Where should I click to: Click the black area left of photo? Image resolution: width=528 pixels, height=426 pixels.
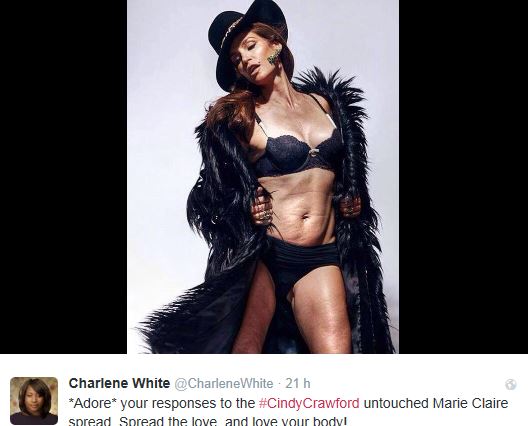click(x=63, y=176)
